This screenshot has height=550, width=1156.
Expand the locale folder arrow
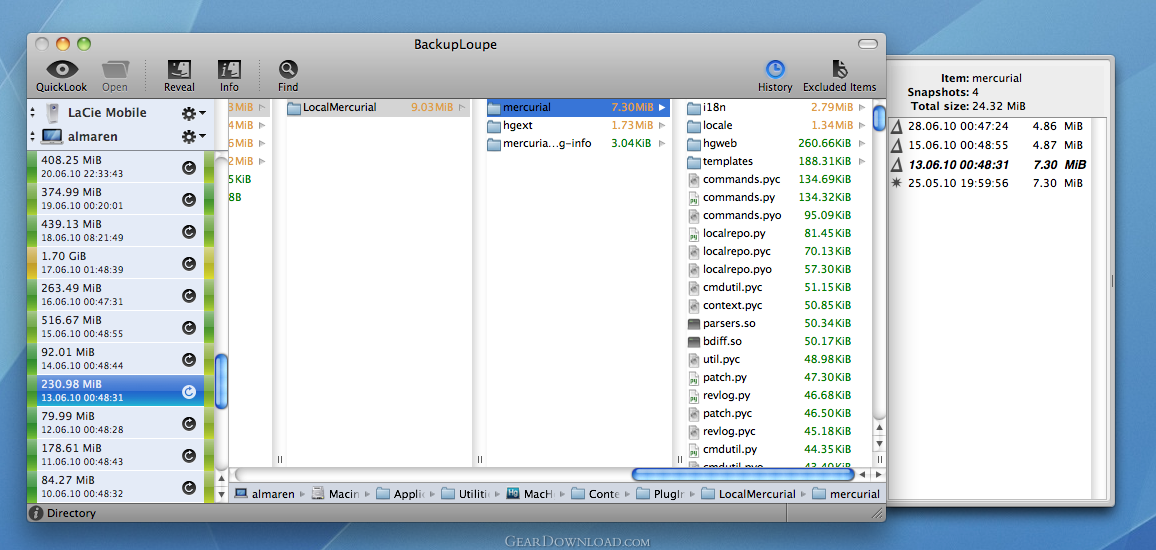coord(863,125)
